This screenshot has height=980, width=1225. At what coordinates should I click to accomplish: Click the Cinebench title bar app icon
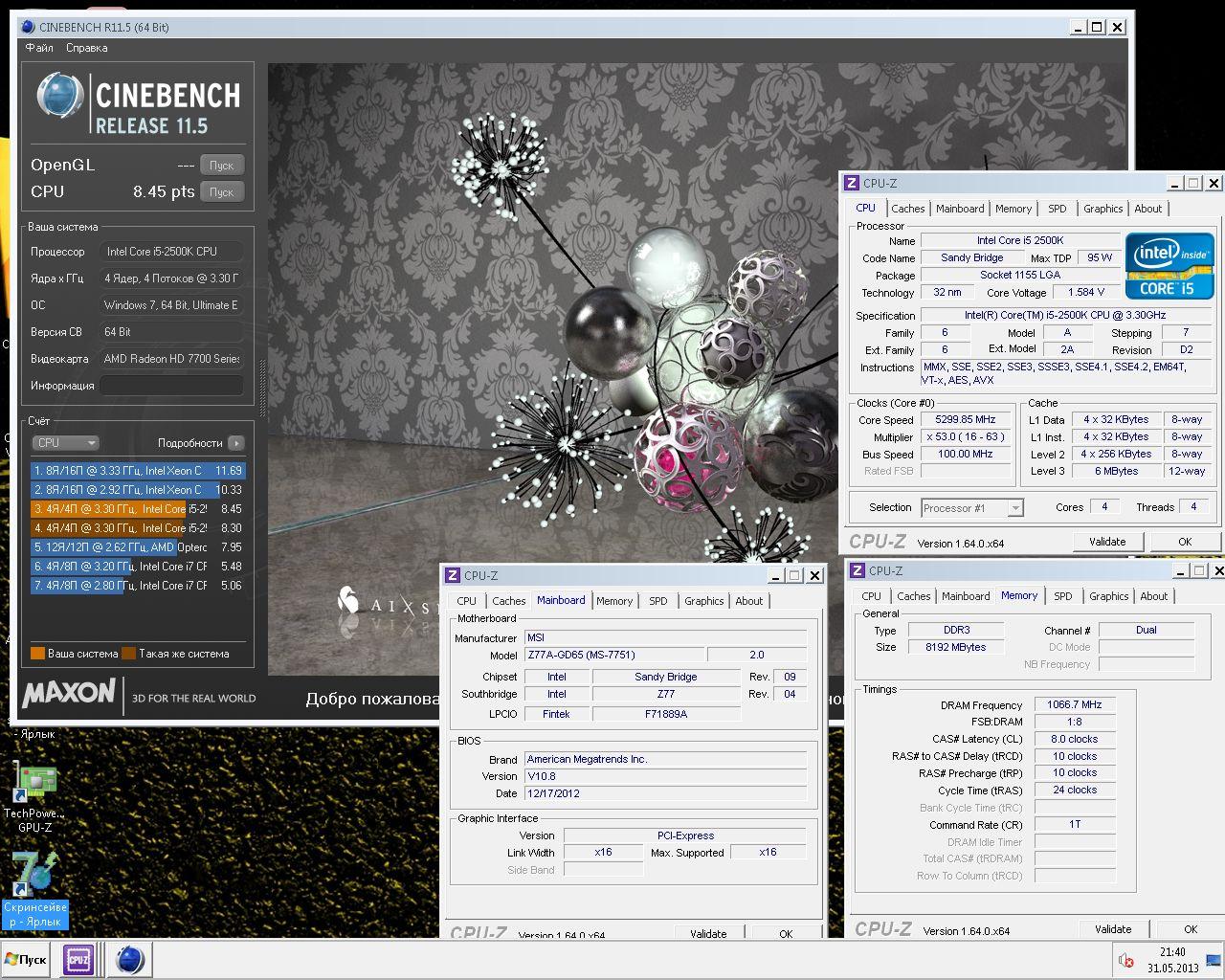click(28, 27)
